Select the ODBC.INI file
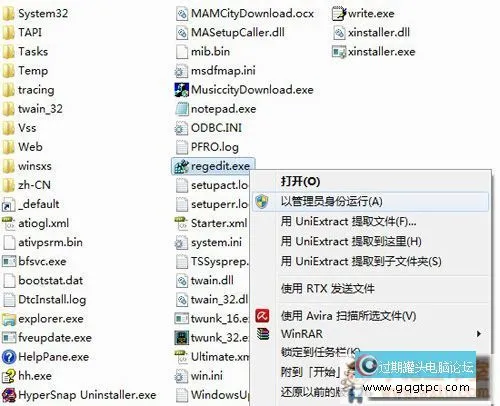 (x=208, y=128)
